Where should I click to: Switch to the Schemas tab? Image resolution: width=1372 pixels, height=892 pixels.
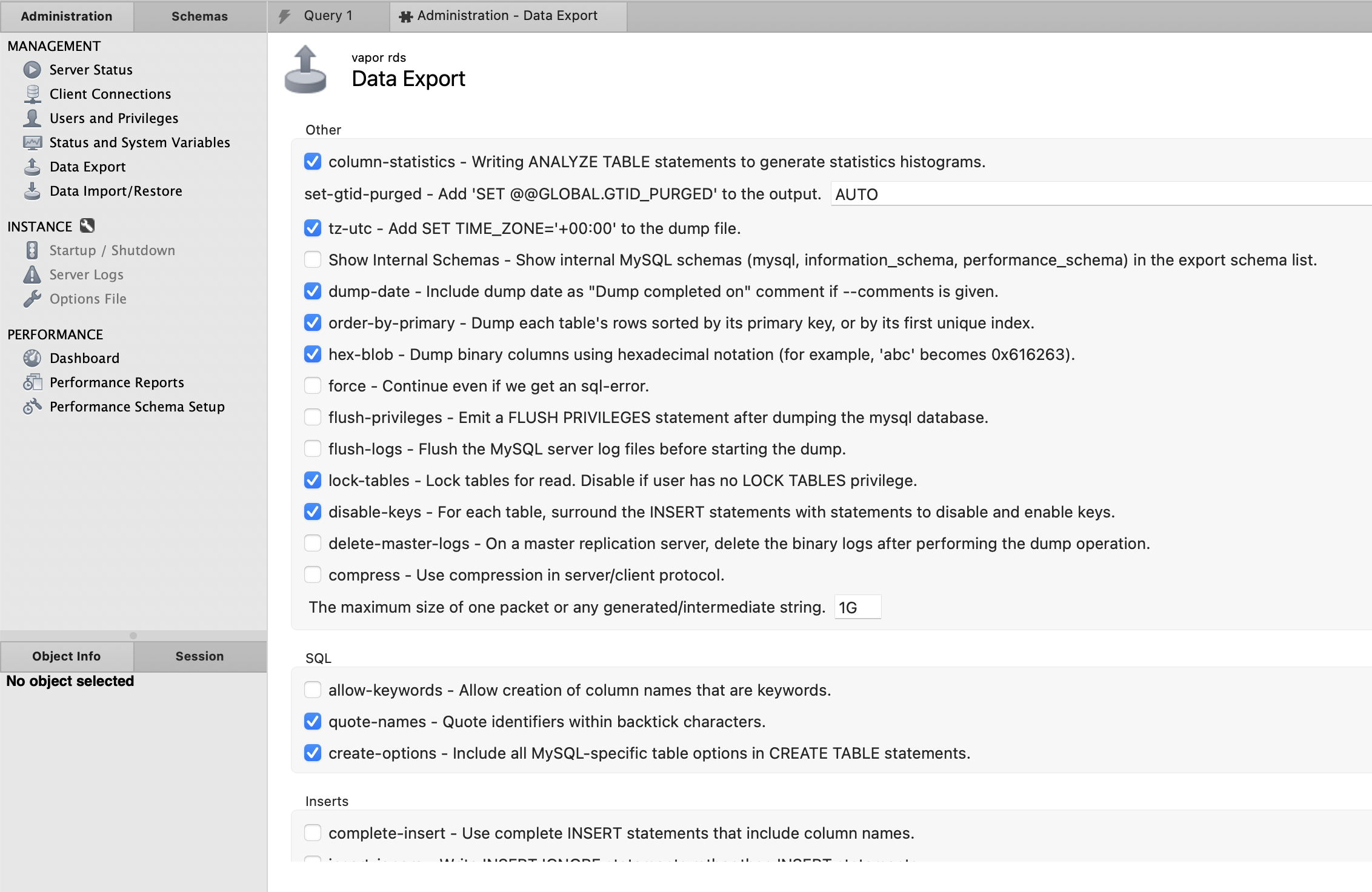click(x=199, y=16)
